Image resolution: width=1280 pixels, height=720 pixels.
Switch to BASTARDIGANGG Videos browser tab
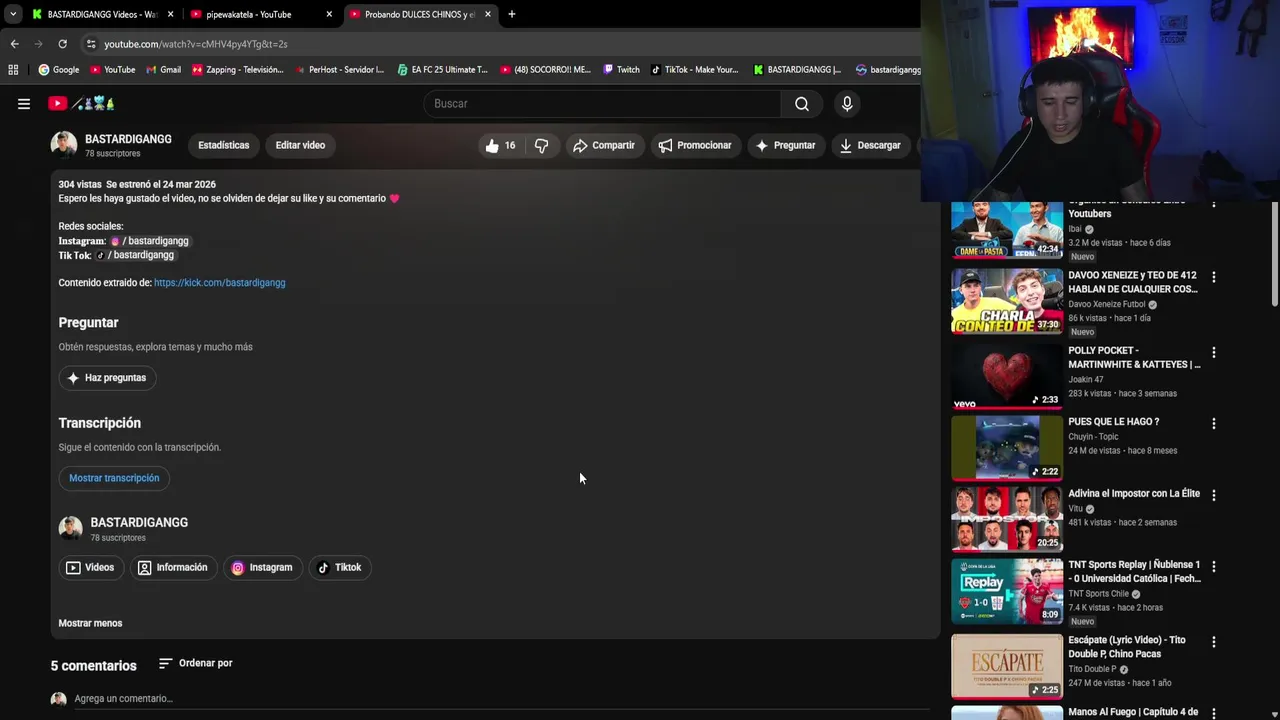click(x=103, y=14)
